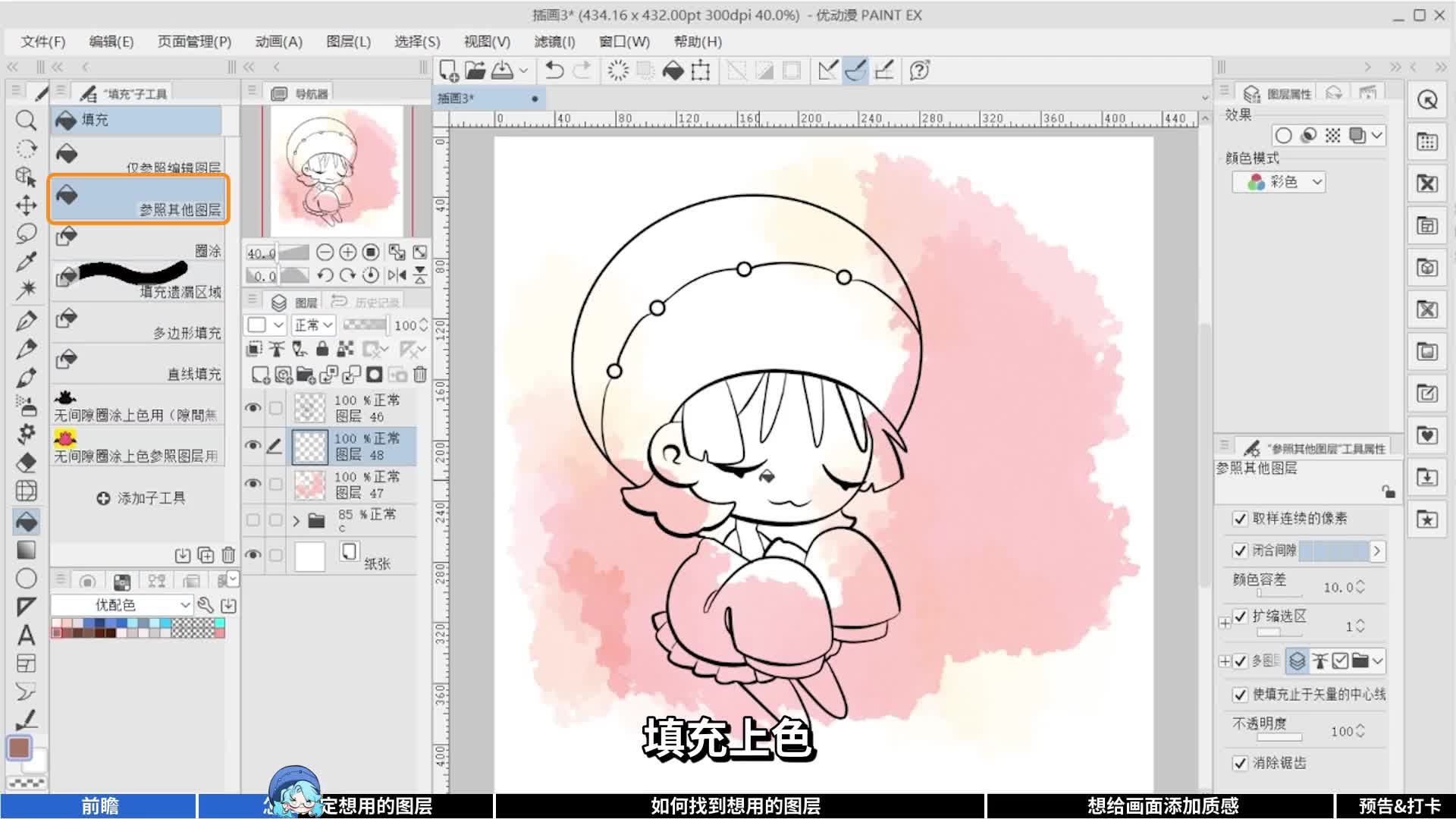Select the Zoom magnifier tool
1456x819 pixels.
pos(26,120)
